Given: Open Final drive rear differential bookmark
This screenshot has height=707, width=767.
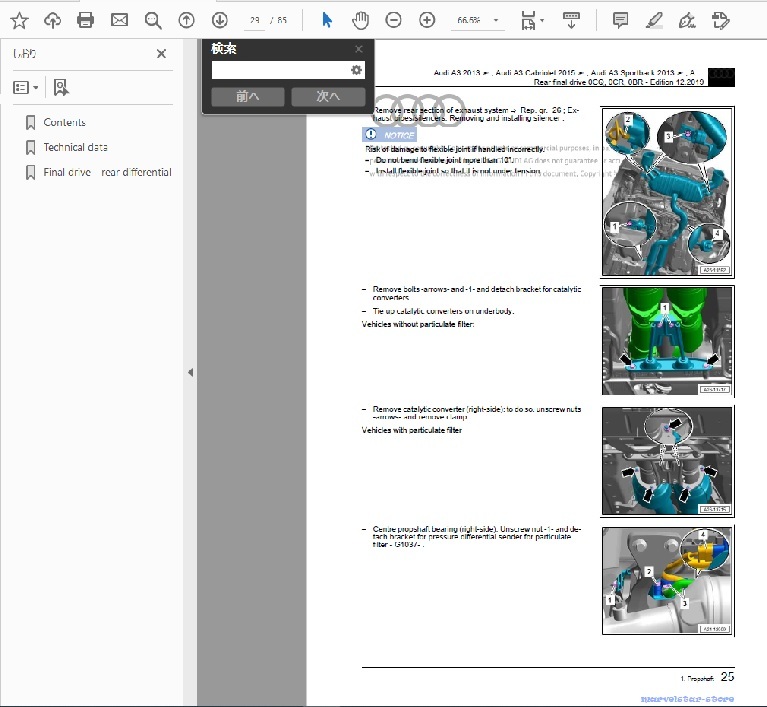Looking at the screenshot, I should point(107,172).
